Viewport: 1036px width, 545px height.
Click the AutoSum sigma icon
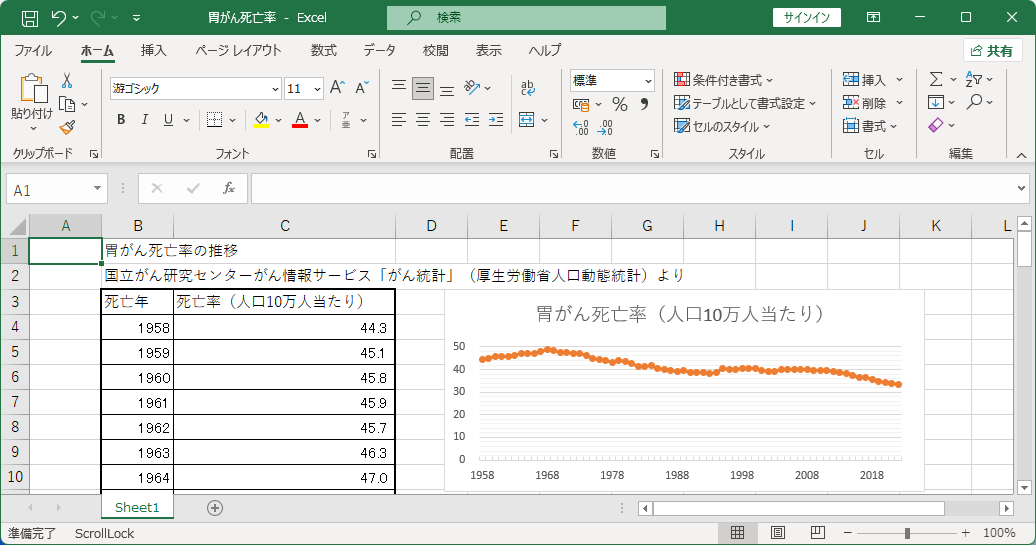(x=936, y=79)
